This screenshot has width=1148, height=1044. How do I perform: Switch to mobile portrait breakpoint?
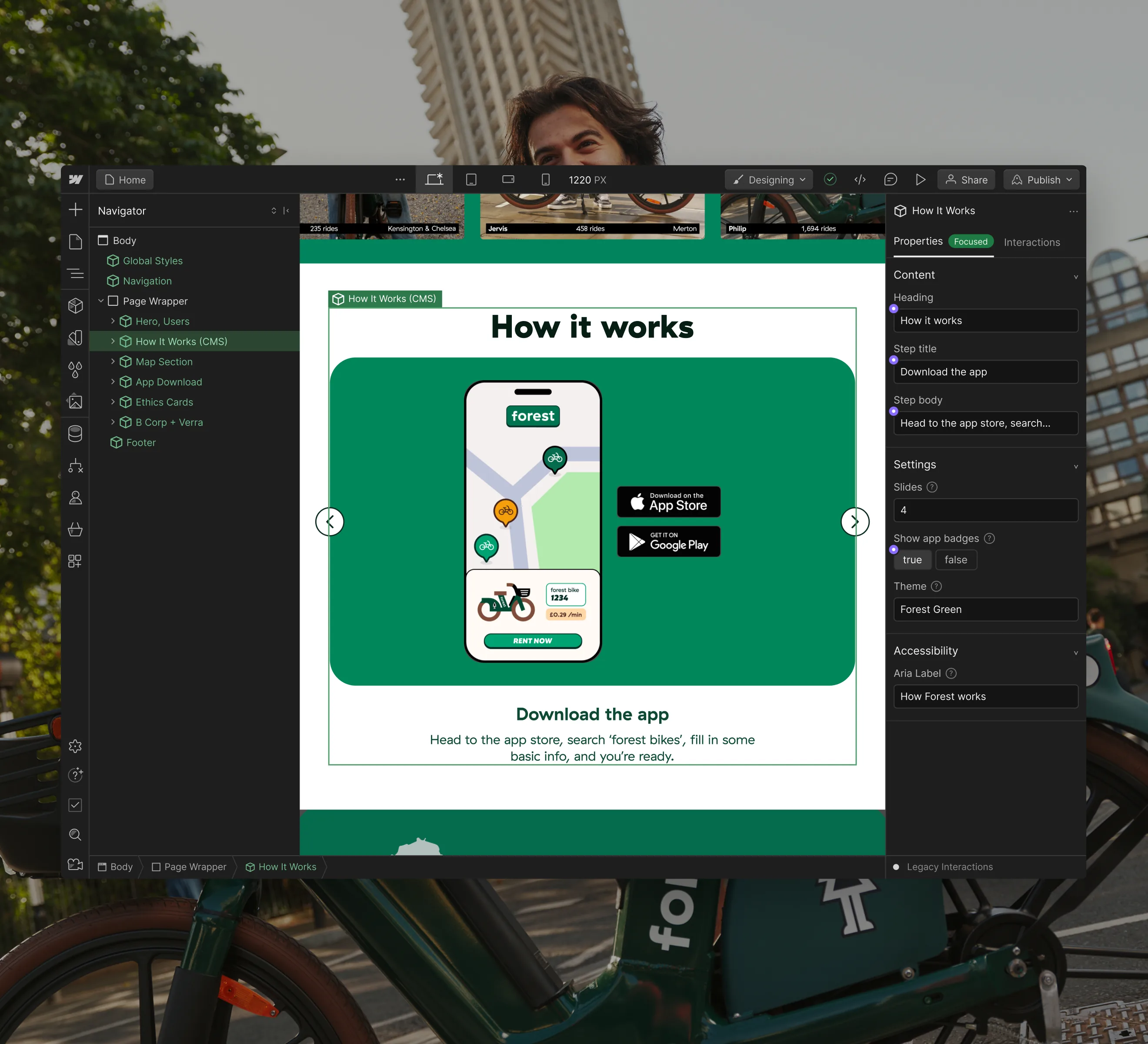pyautogui.click(x=546, y=180)
